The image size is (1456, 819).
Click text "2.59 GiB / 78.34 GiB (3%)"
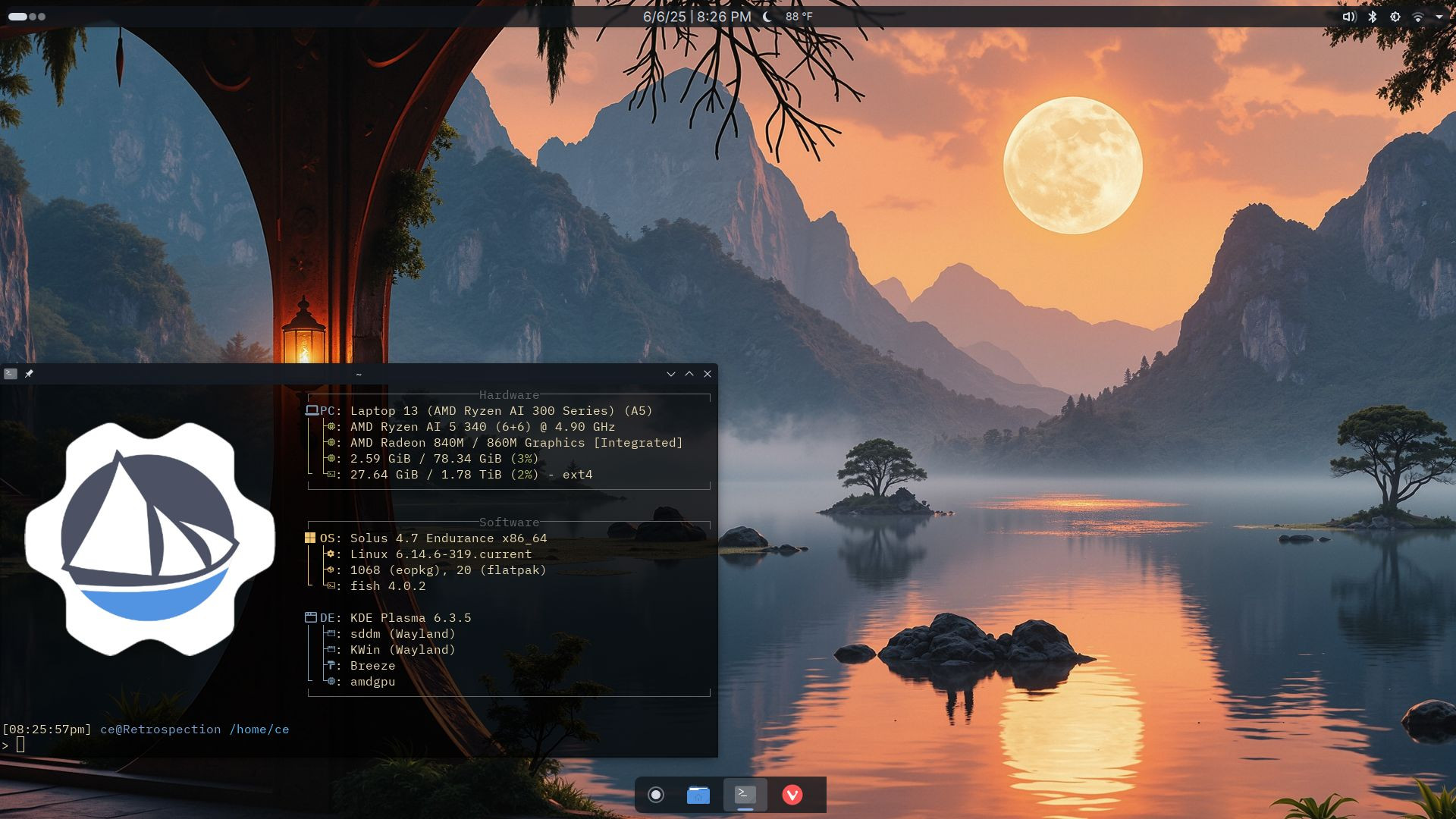pos(444,459)
